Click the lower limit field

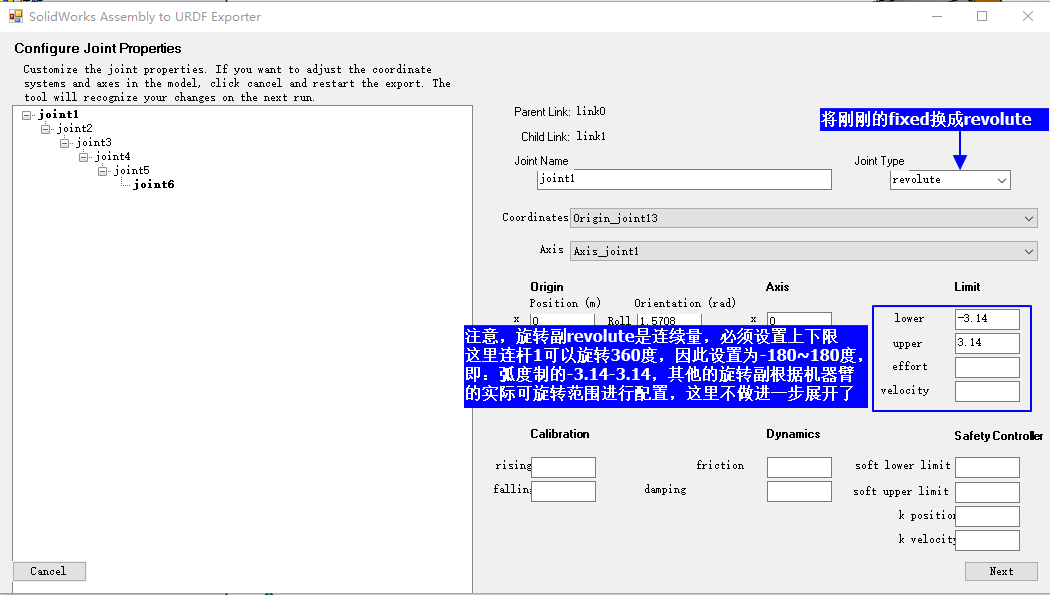pyautogui.click(x=987, y=319)
